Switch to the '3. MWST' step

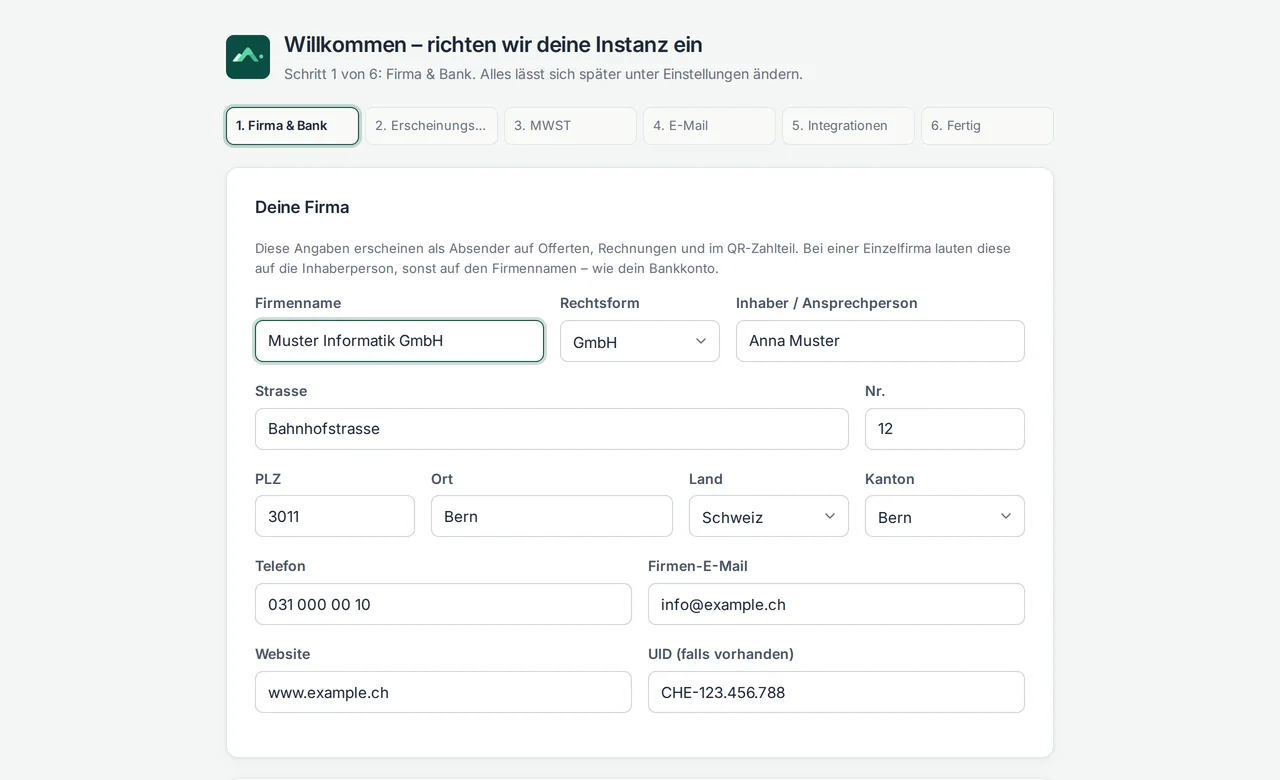point(570,126)
